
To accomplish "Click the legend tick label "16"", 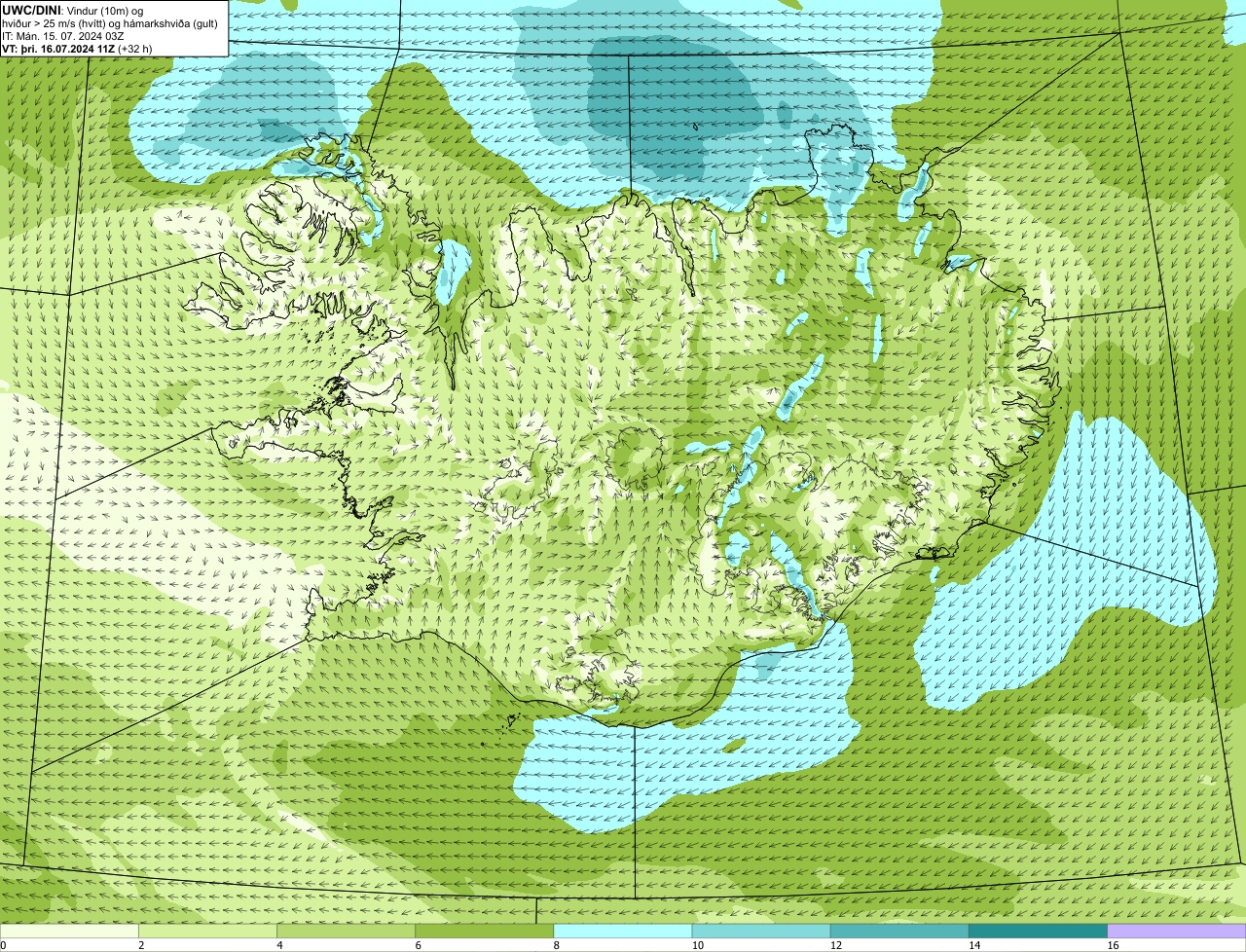I will tap(1113, 945).
